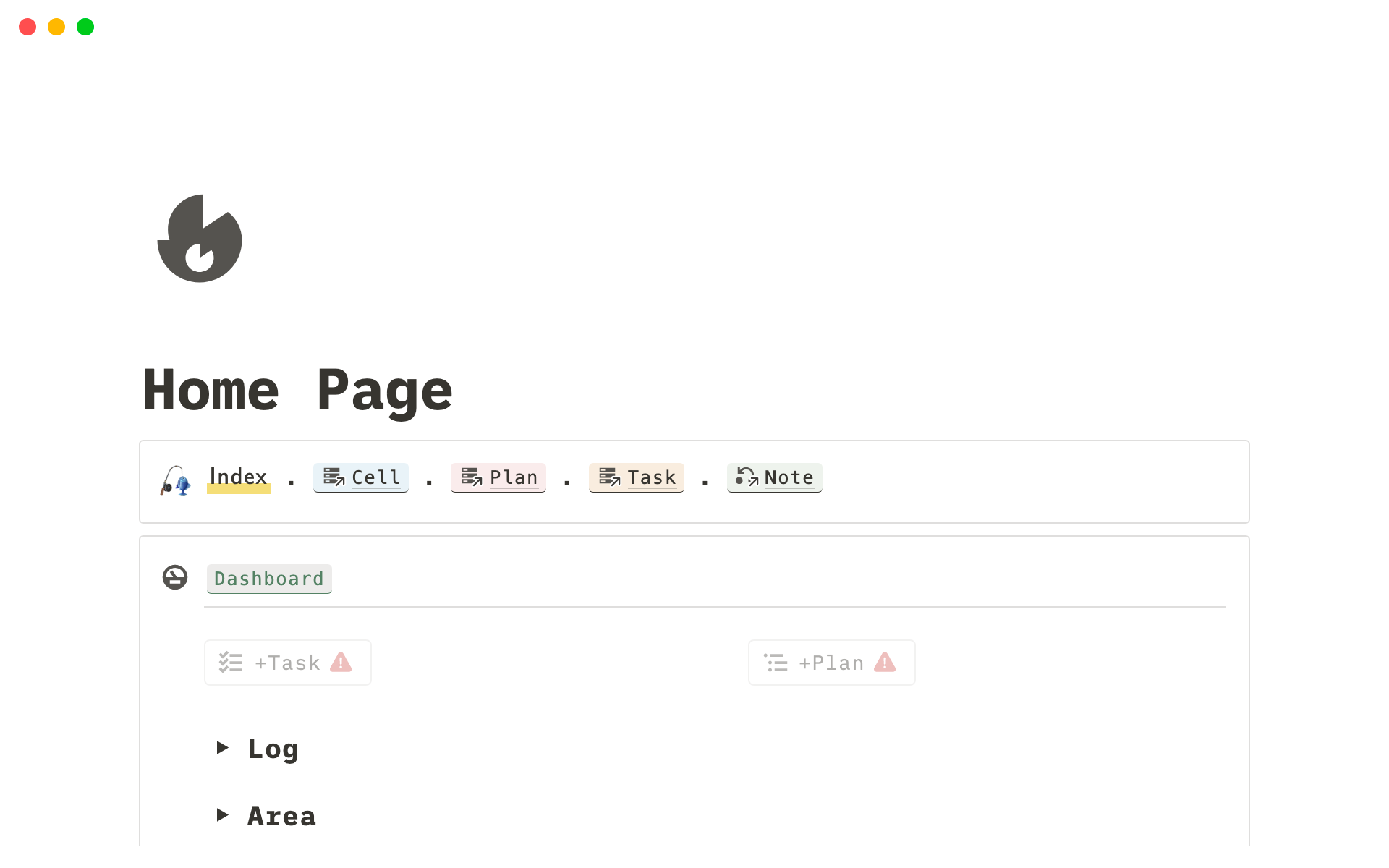This screenshot has height=868, width=1389.
Task: Click the Dashboard pie-chart icon
Action: [175, 577]
